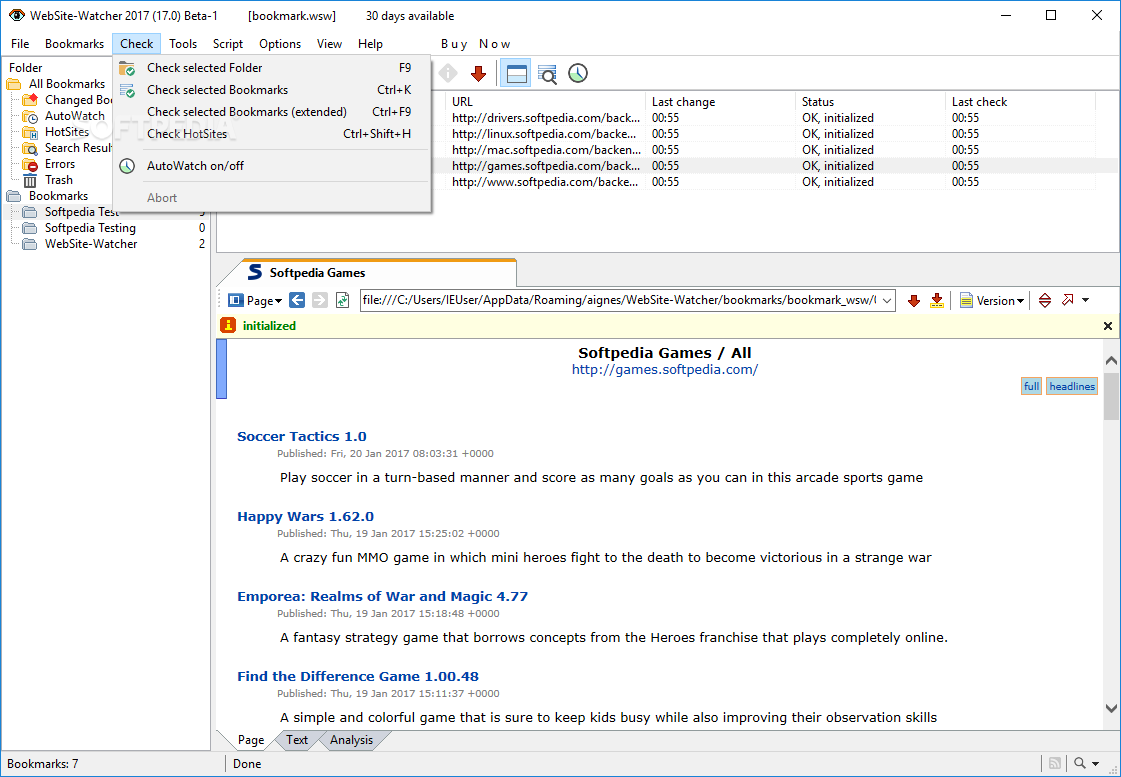Click the red up/down triangles icon
The height and width of the screenshot is (777, 1121).
(1045, 300)
